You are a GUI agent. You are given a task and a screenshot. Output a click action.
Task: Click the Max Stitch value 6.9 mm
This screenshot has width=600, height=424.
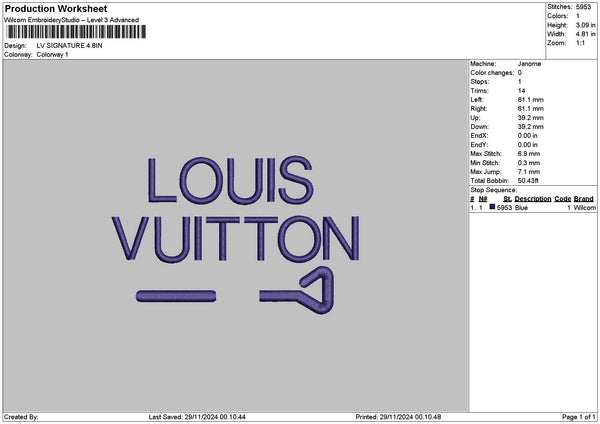(529, 154)
